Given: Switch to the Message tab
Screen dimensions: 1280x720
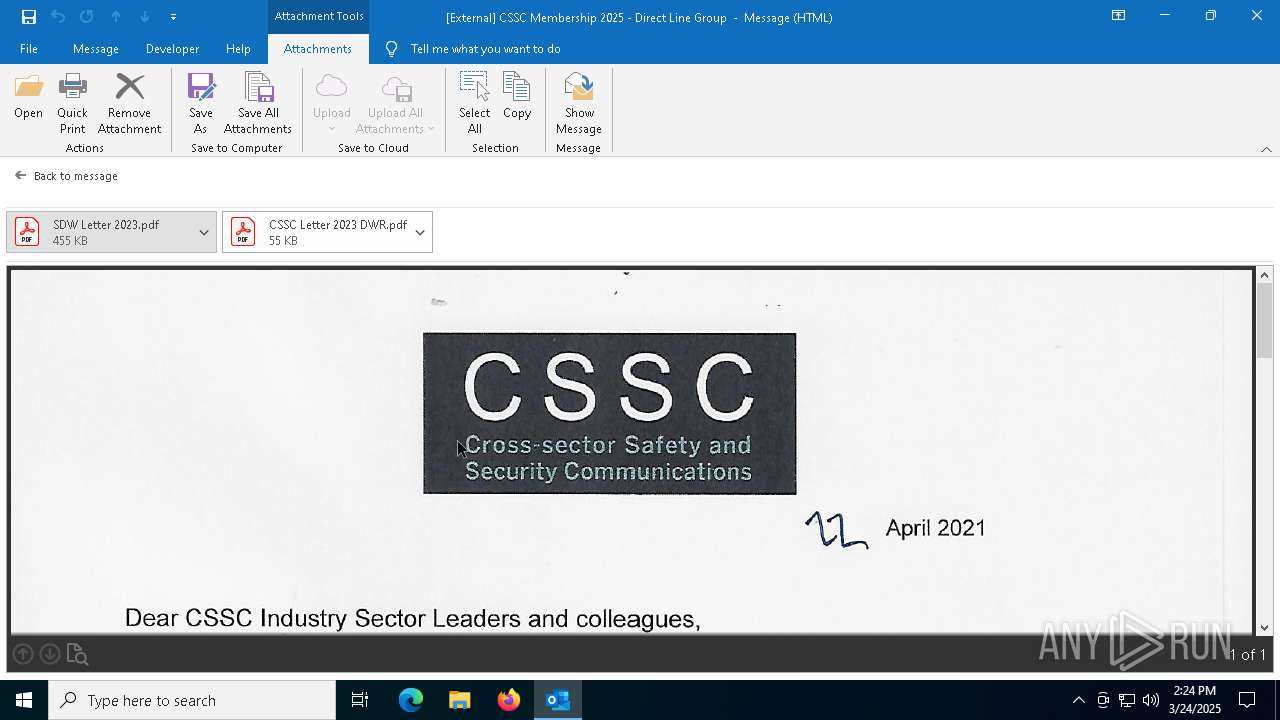Looking at the screenshot, I should tap(96, 49).
